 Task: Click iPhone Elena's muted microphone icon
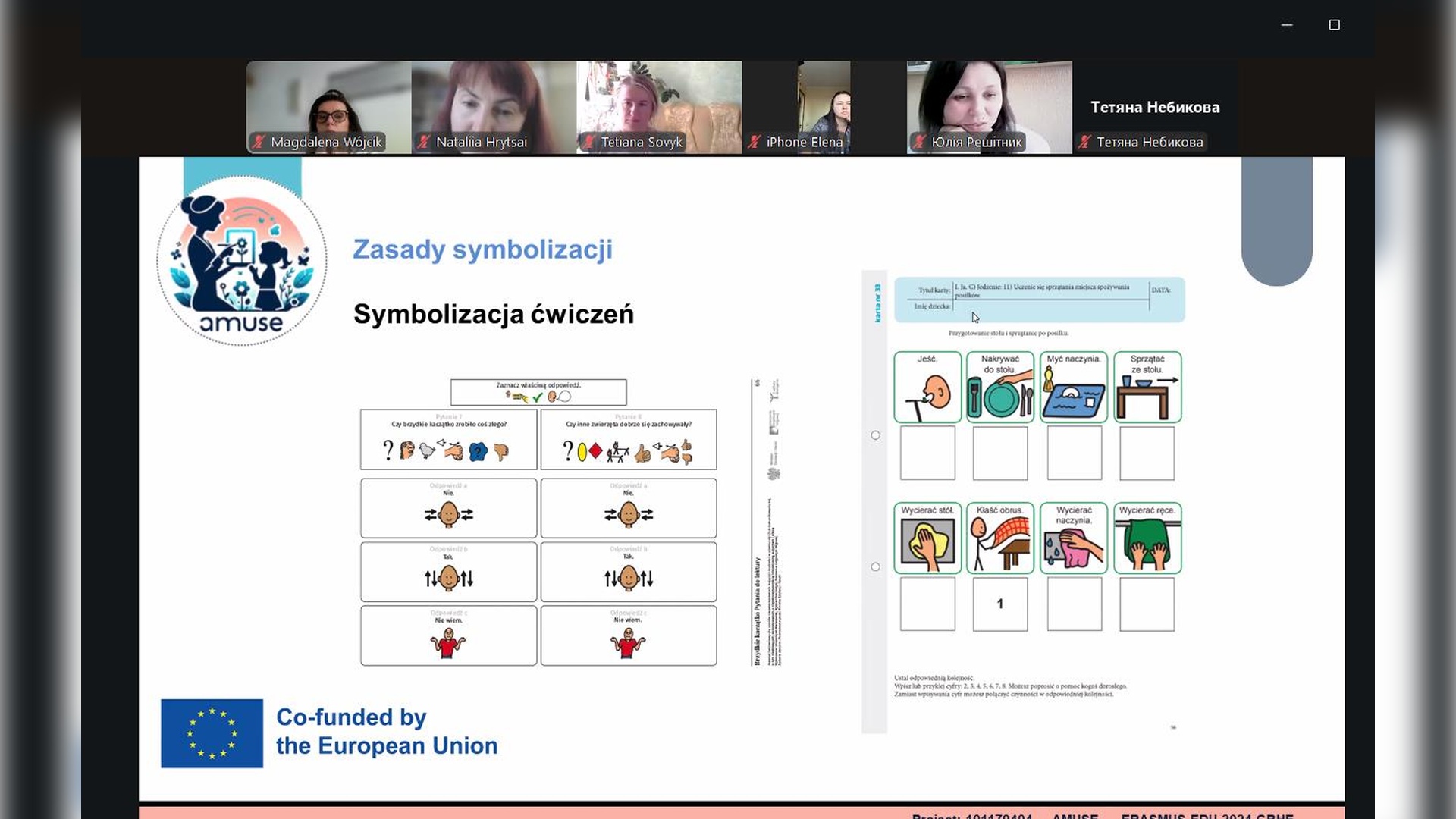point(755,142)
